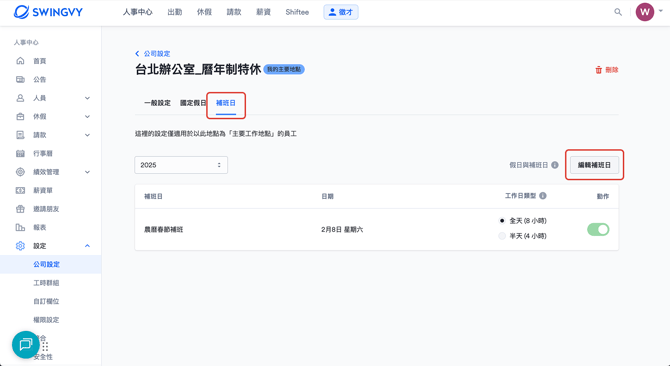Click the 首頁 home icon

tap(20, 61)
